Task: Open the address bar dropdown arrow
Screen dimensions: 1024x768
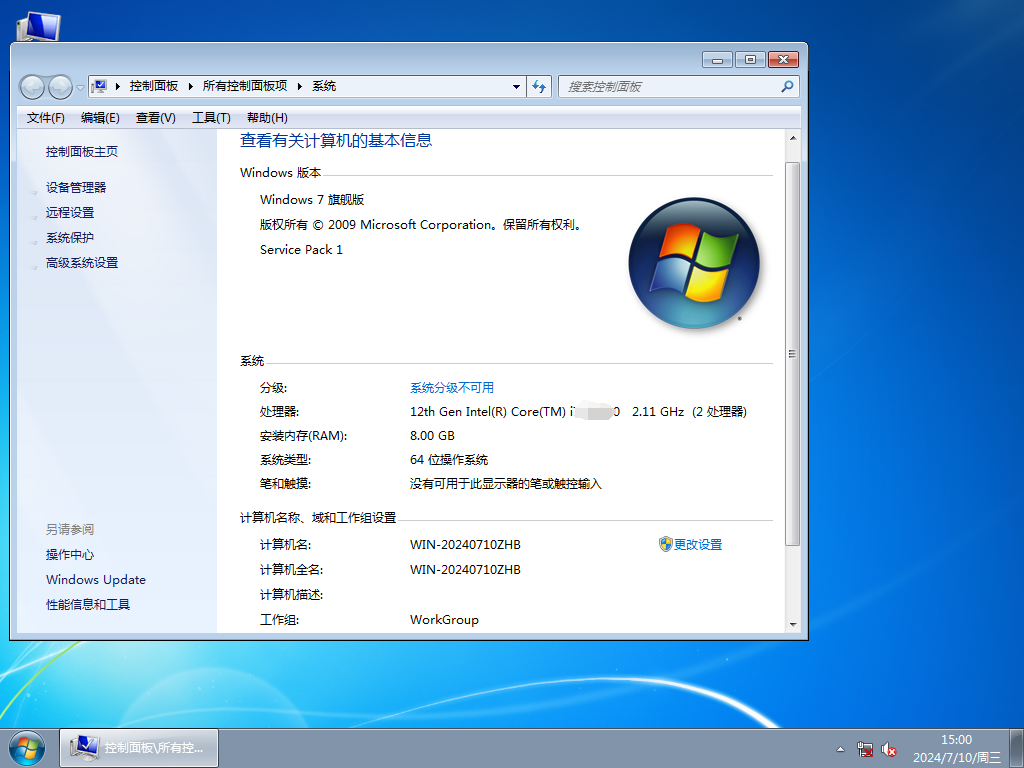Action: 516,86
